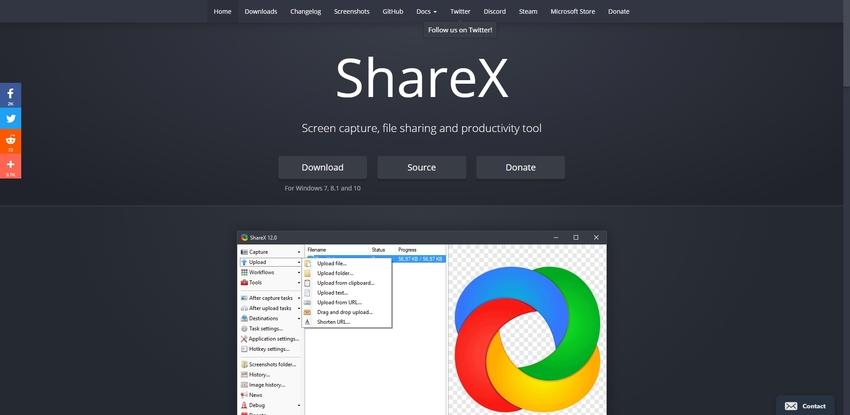Screen dimensions: 850x415
Task: Open more sharing options plus icon
Action: [x=10, y=166]
